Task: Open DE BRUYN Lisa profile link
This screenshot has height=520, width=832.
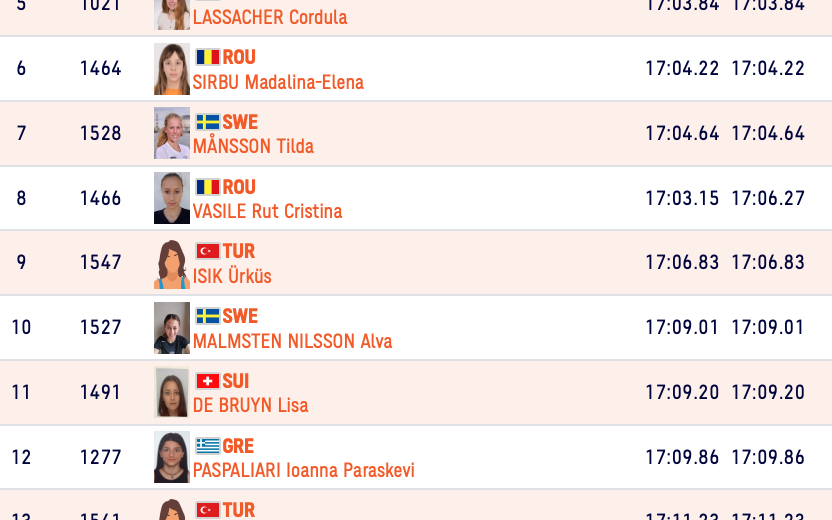Action: click(250, 405)
